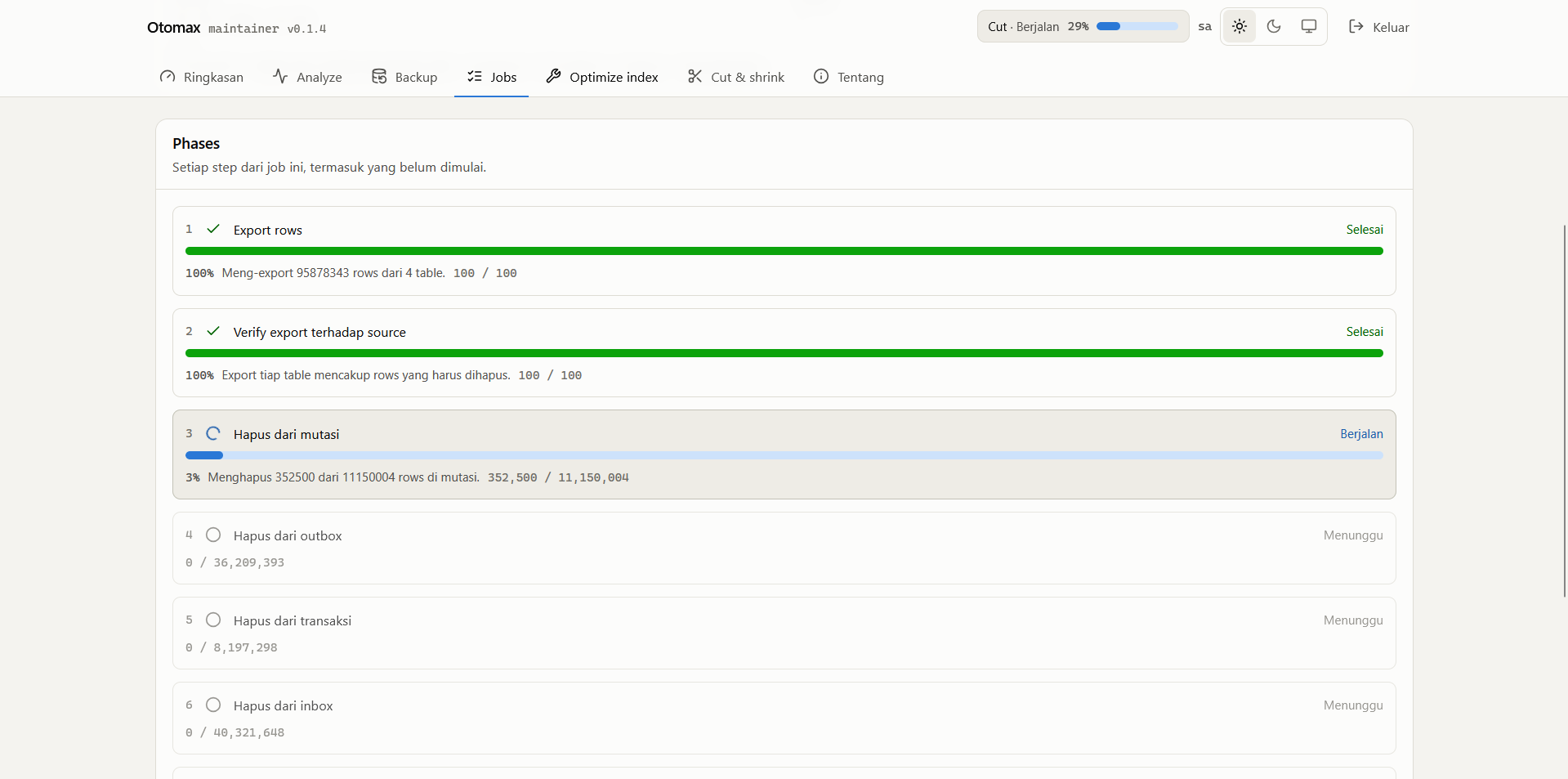The width and height of the screenshot is (1568, 779).
Task: Open the running Cut job status pill
Action: click(1083, 26)
